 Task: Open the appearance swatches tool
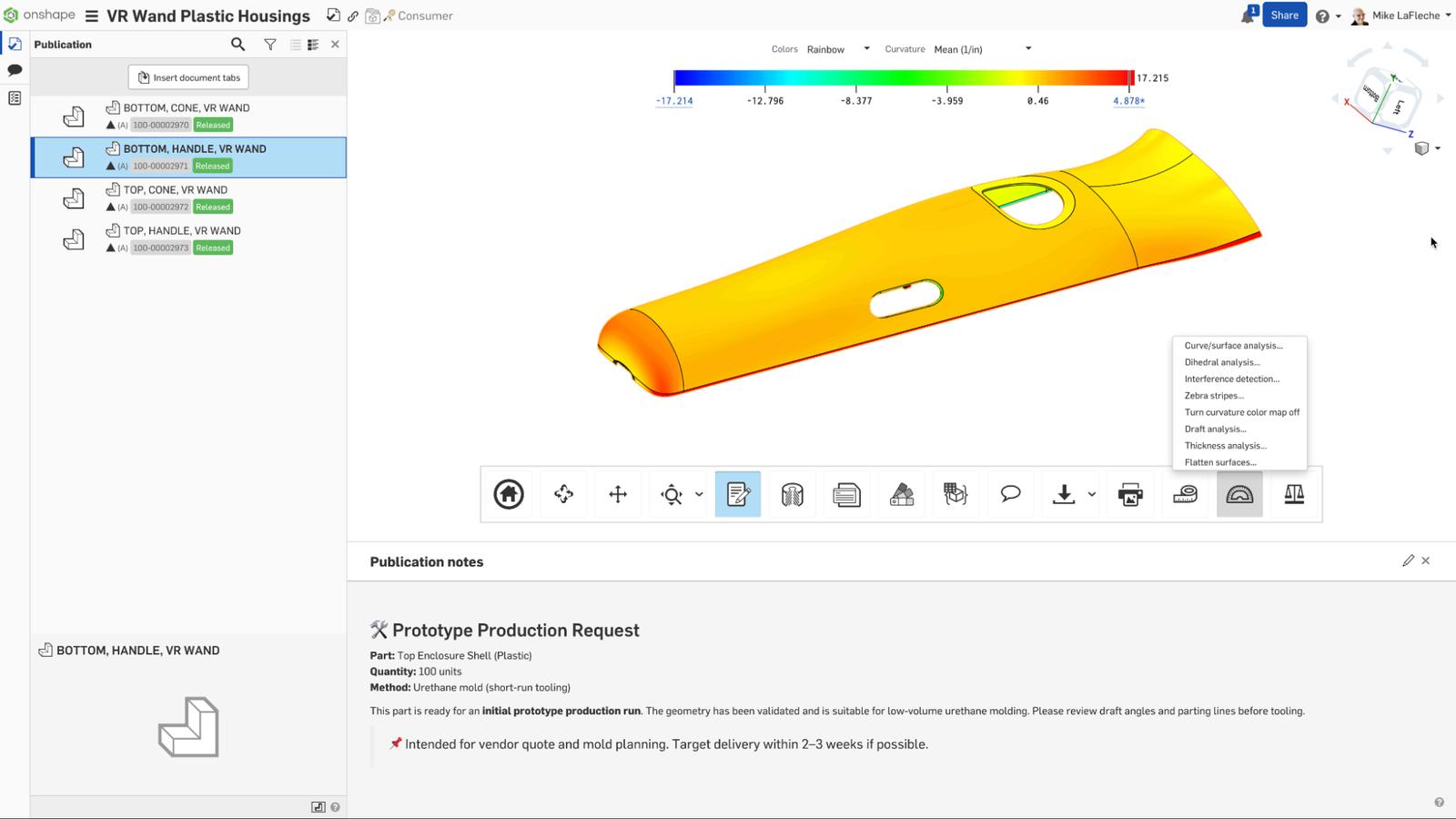pyautogui.click(x=901, y=494)
